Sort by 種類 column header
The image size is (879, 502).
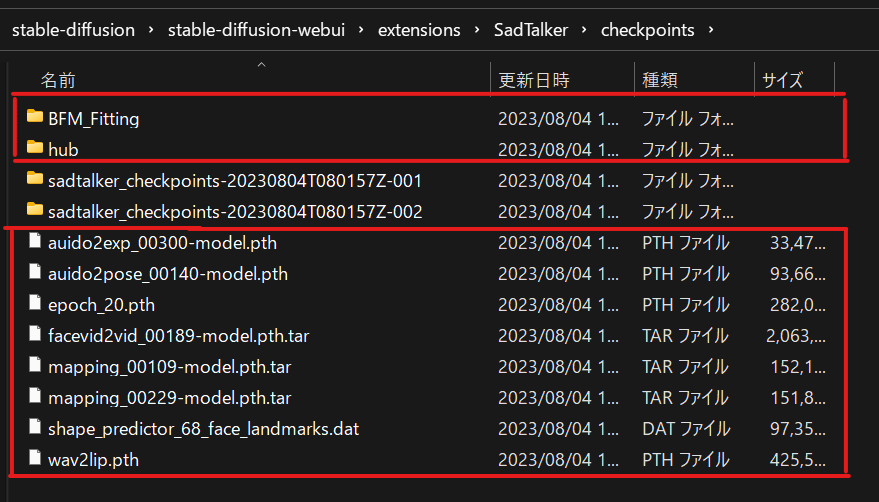coord(660,80)
